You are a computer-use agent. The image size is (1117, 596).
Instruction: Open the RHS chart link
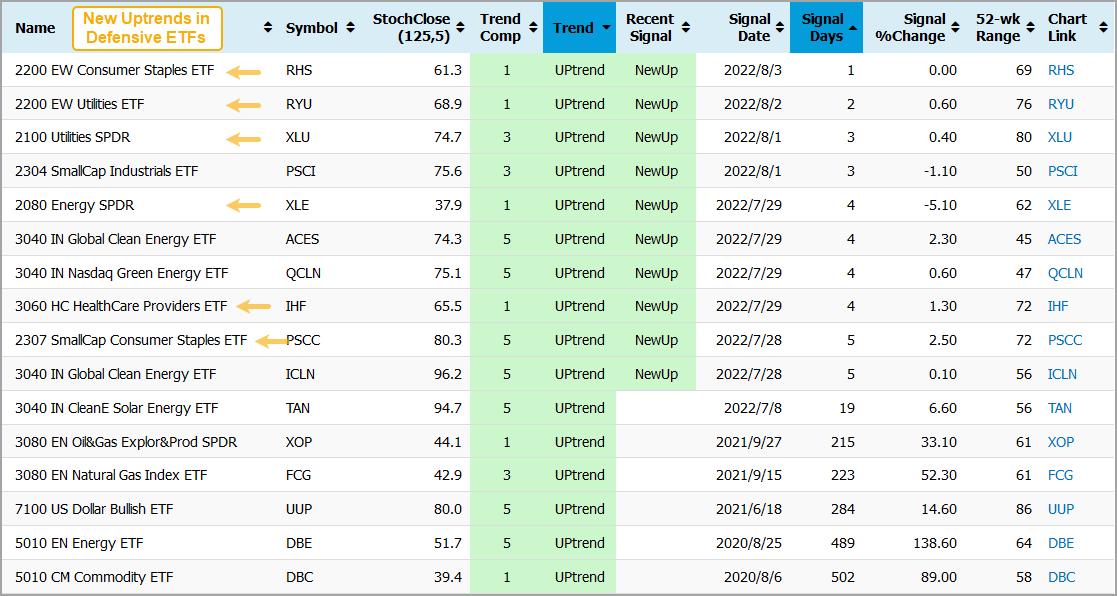pyautogui.click(x=1059, y=70)
